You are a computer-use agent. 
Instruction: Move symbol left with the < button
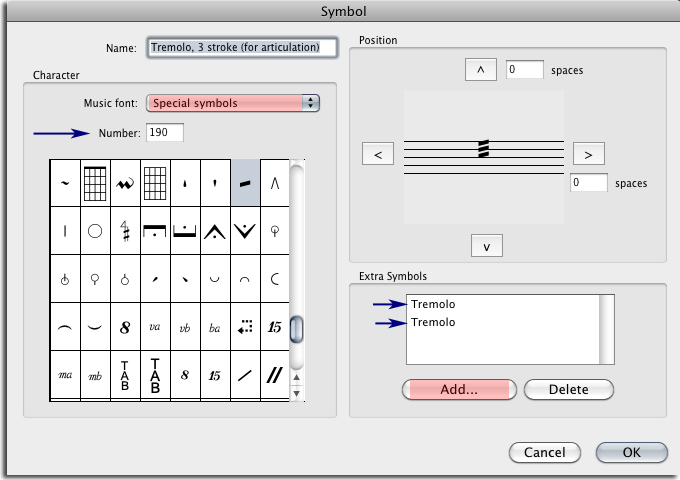(x=378, y=154)
